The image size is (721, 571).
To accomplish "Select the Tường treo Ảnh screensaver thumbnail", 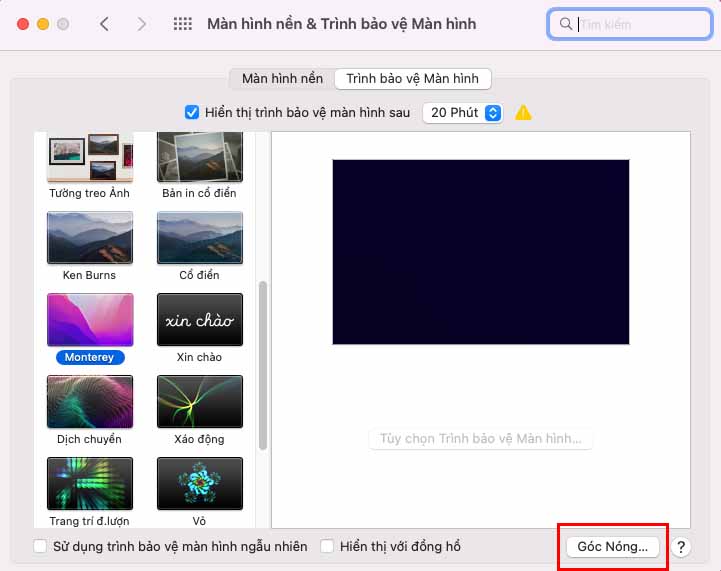I will click(x=90, y=157).
